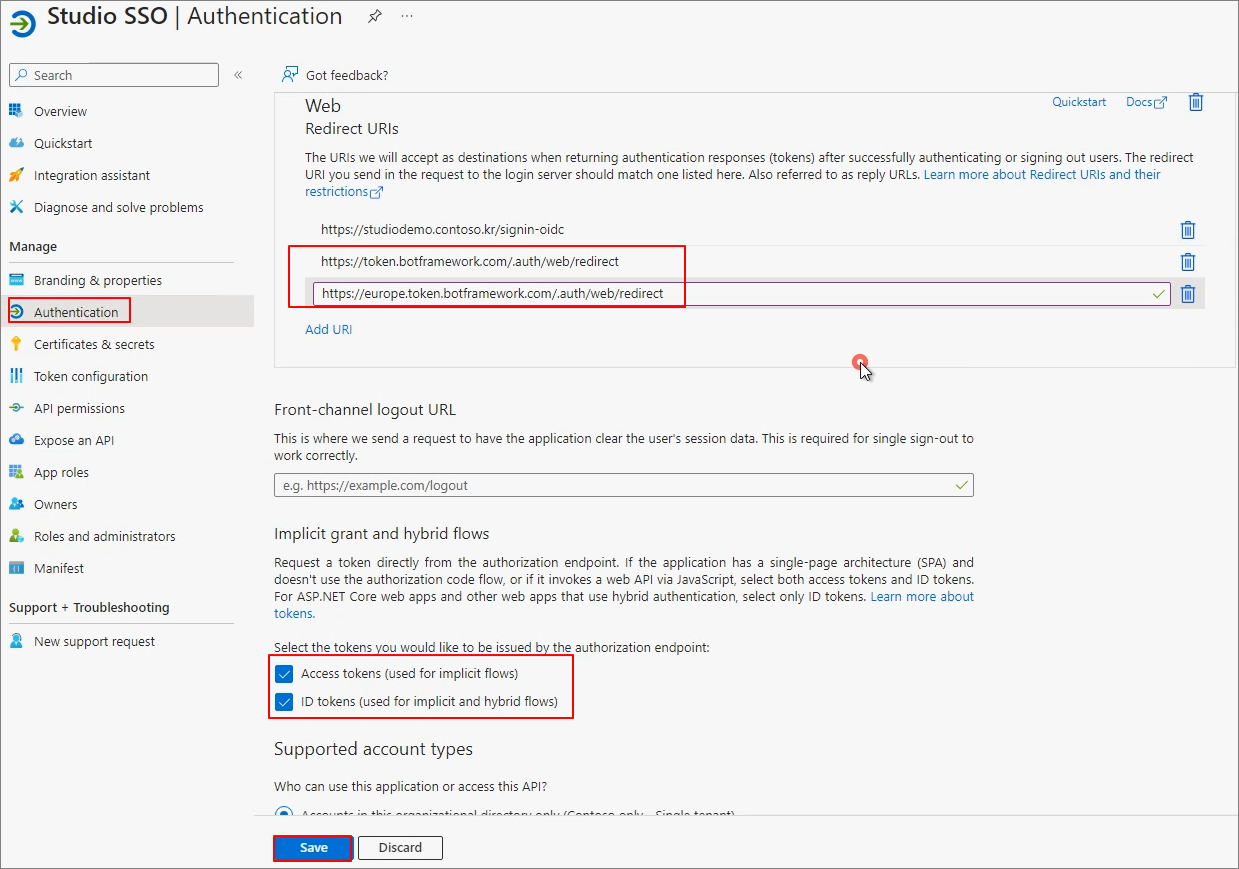
Task: Collapse the sidebar with the double chevron
Action: [x=238, y=75]
